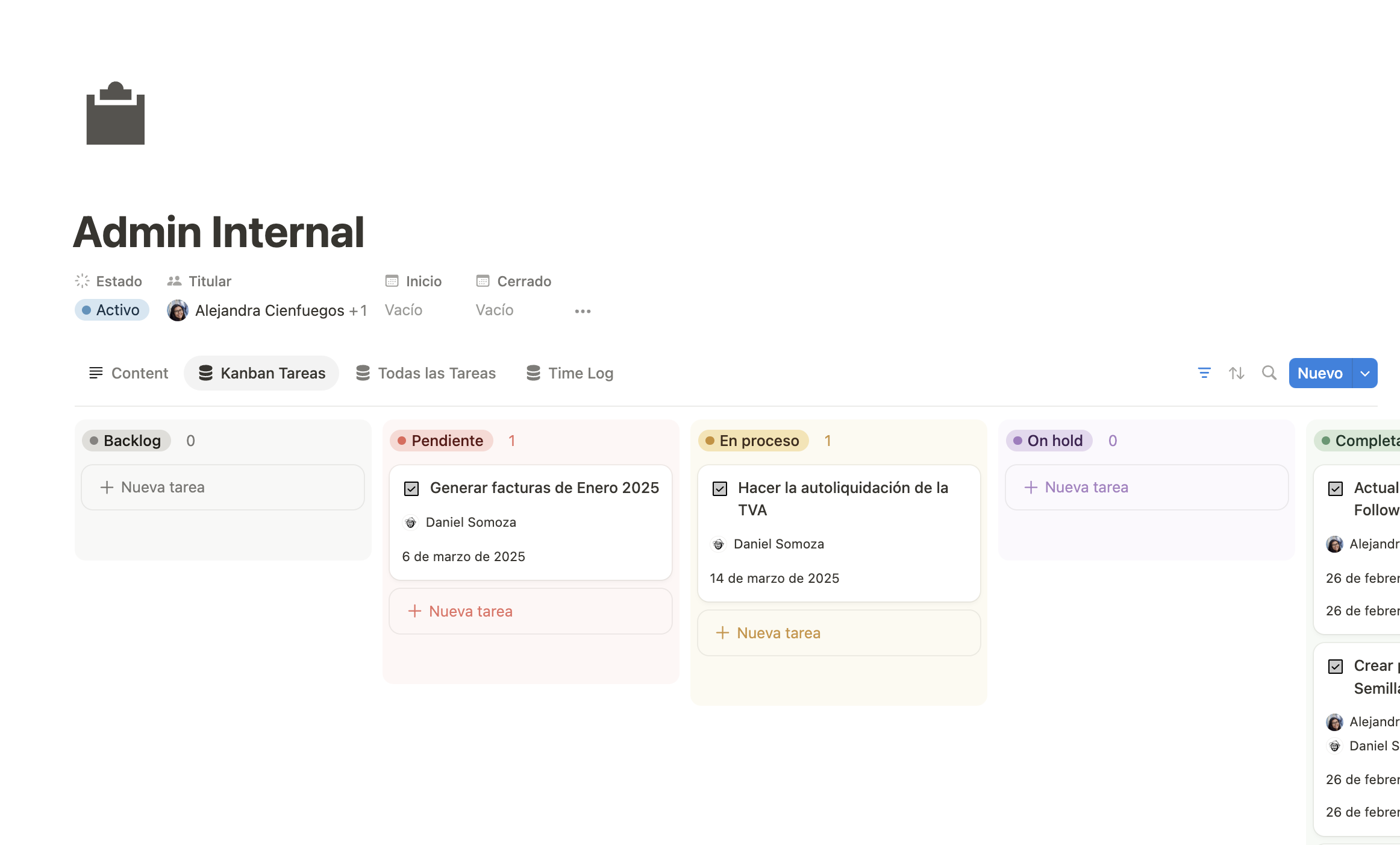Click Alejandra avatar on Actual Follow card
The image size is (1400, 845).
(1334, 544)
